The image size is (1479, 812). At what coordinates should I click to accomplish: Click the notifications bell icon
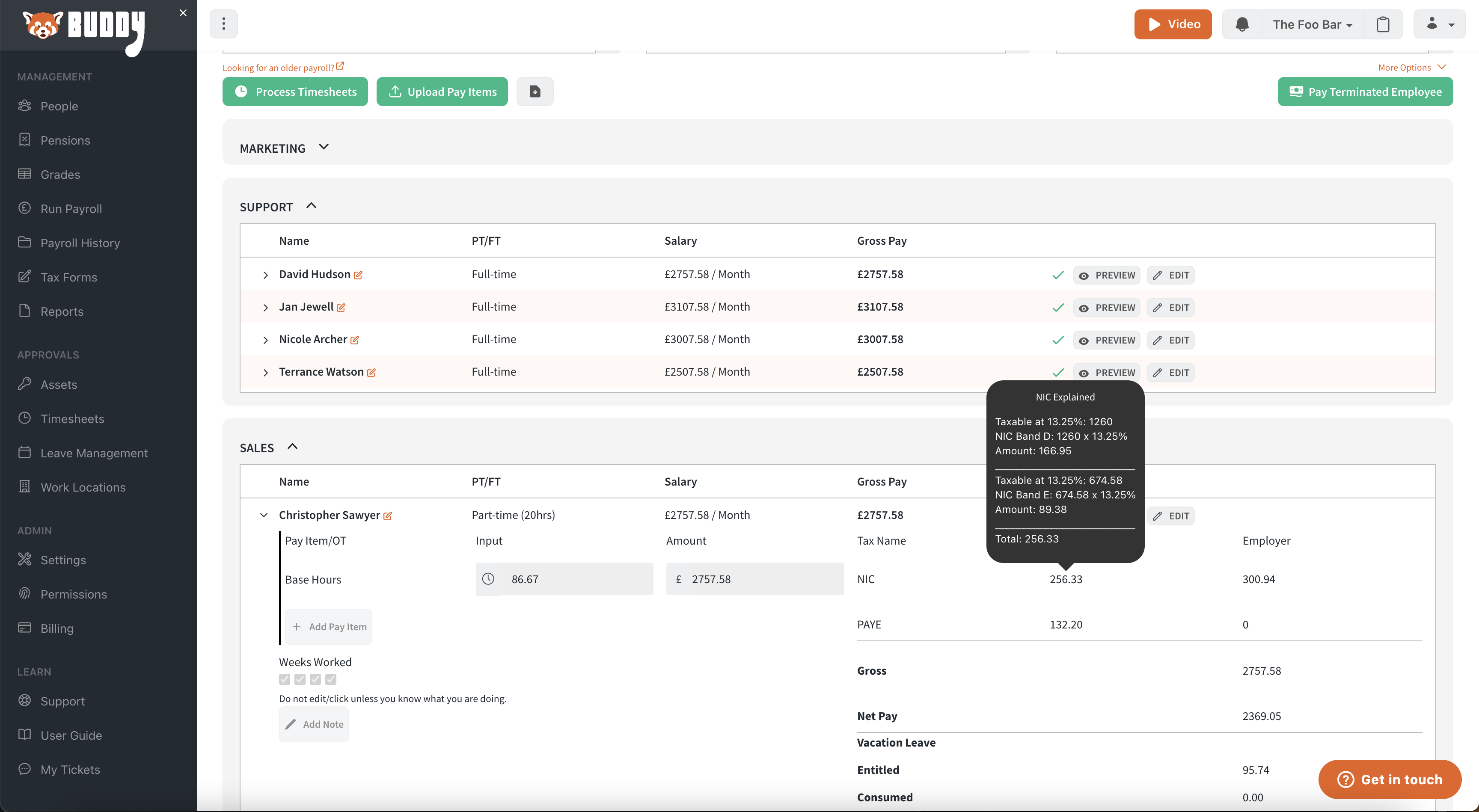pos(1242,24)
